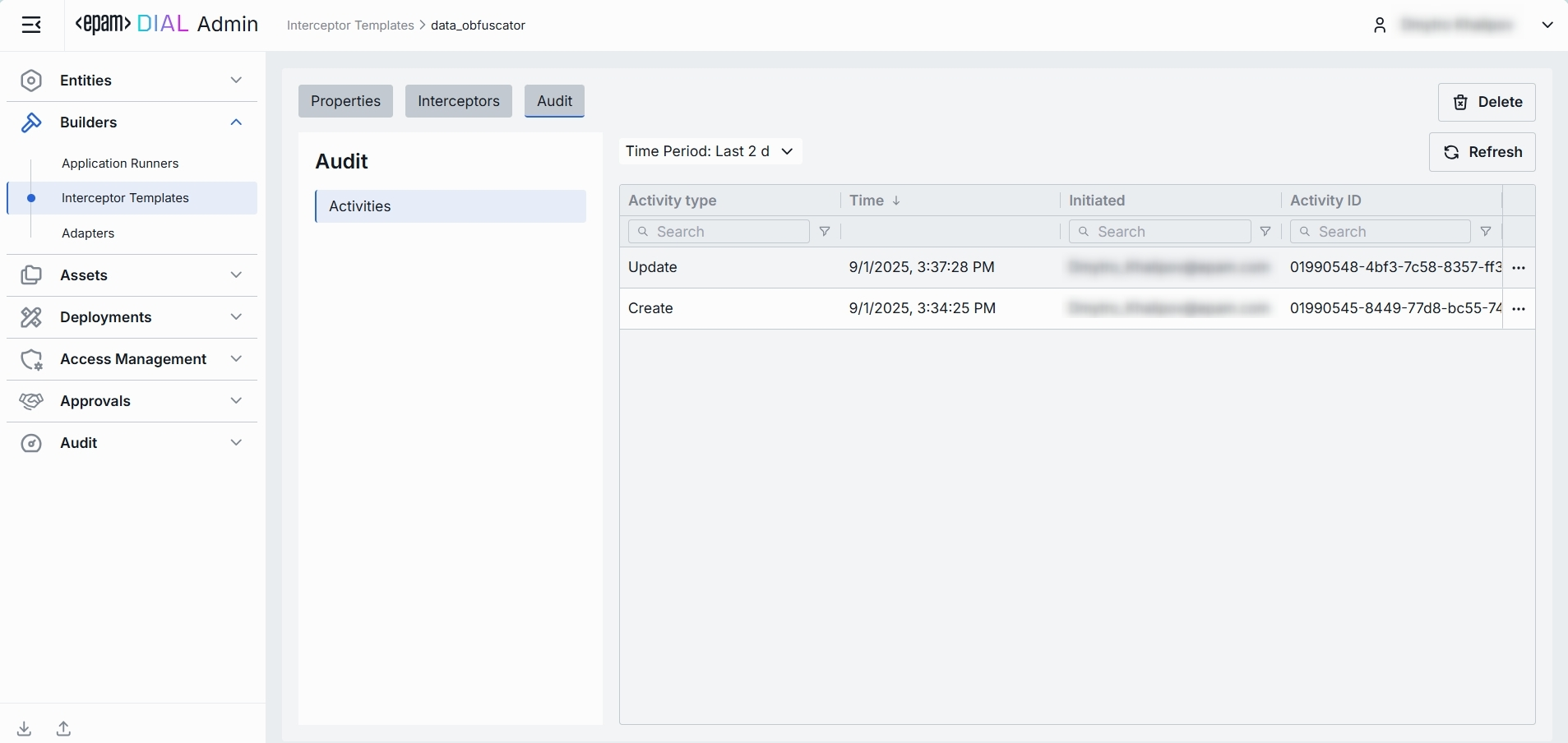Open row actions menu for Create activity

(1519, 309)
